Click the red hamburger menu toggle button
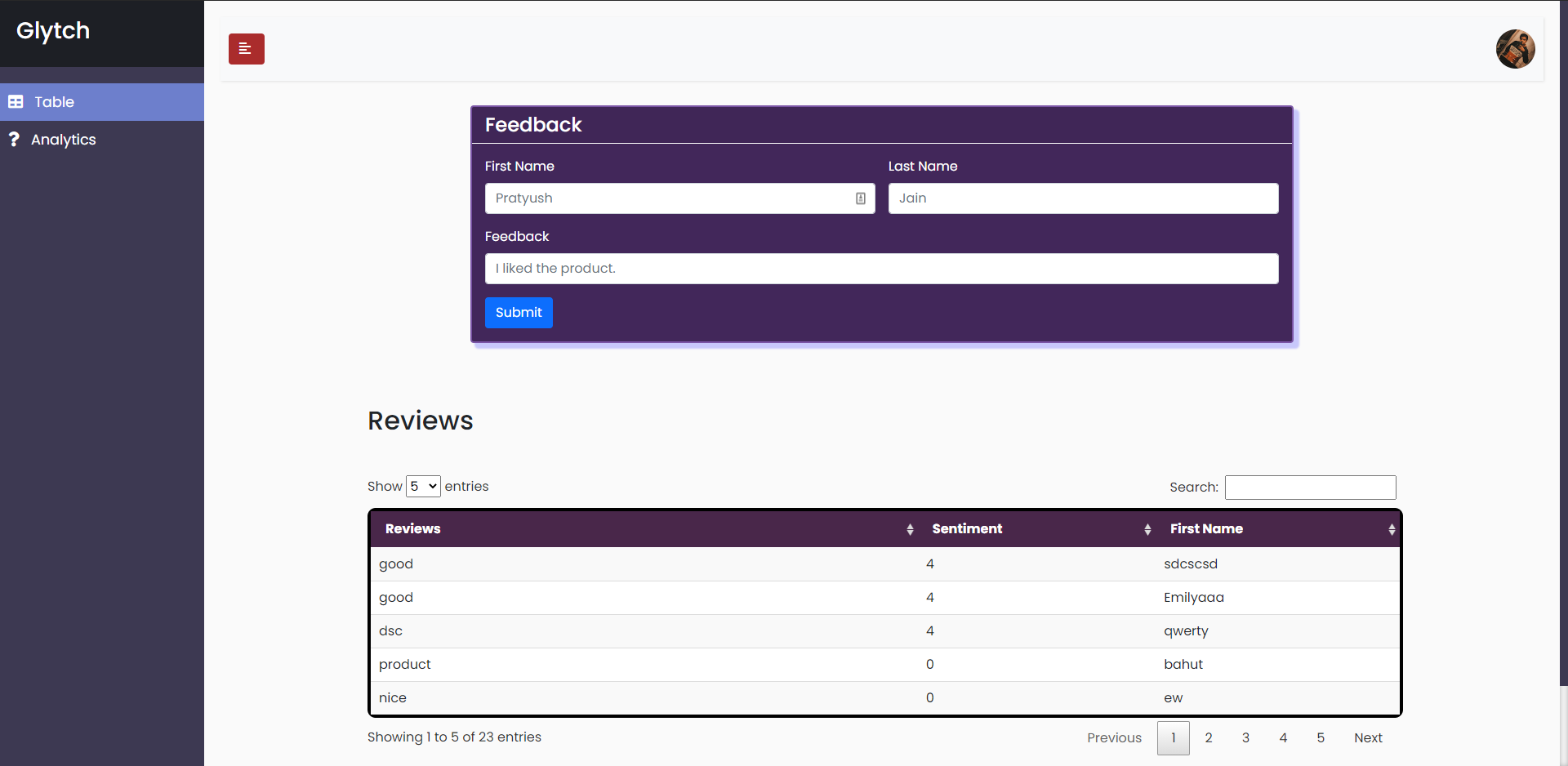 click(x=246, y=49)
